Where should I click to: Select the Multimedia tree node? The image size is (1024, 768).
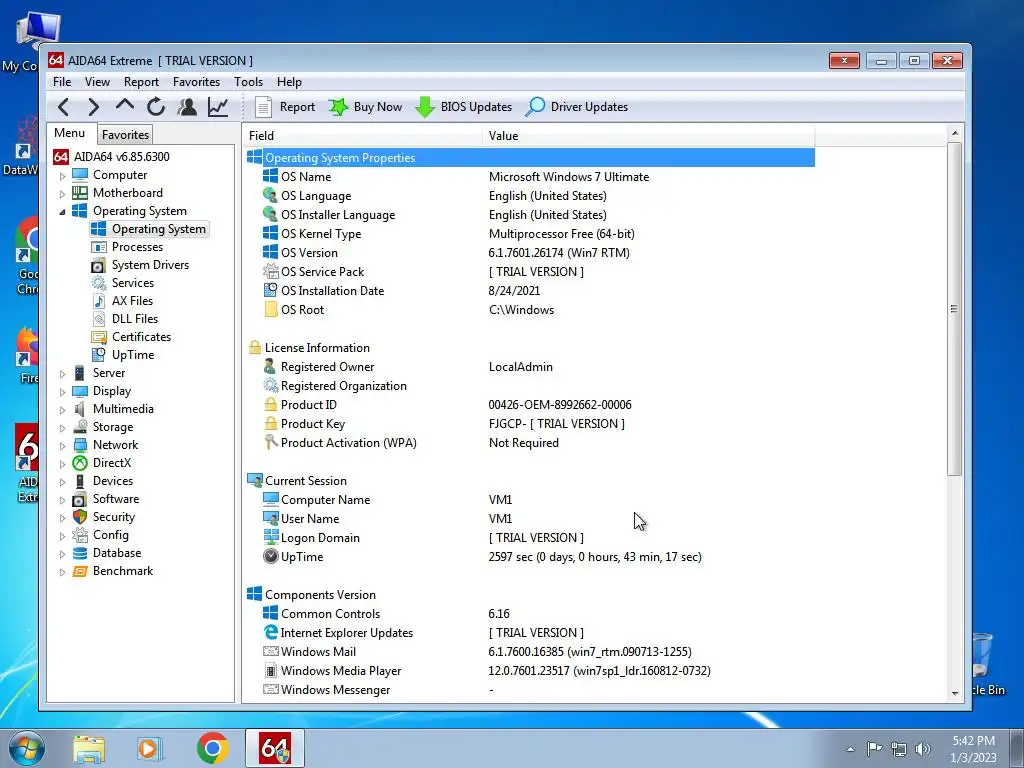123,409
